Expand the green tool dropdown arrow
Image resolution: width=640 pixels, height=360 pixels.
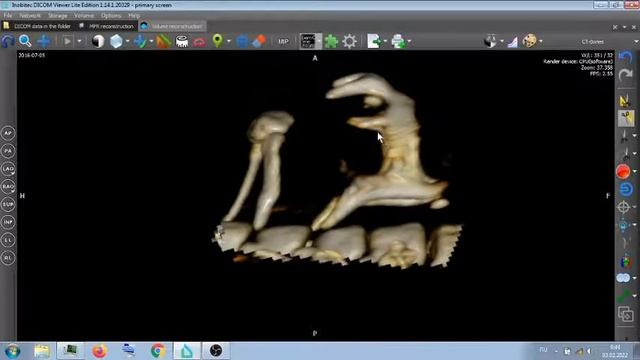pyautogui.click(x=634, y=296)
